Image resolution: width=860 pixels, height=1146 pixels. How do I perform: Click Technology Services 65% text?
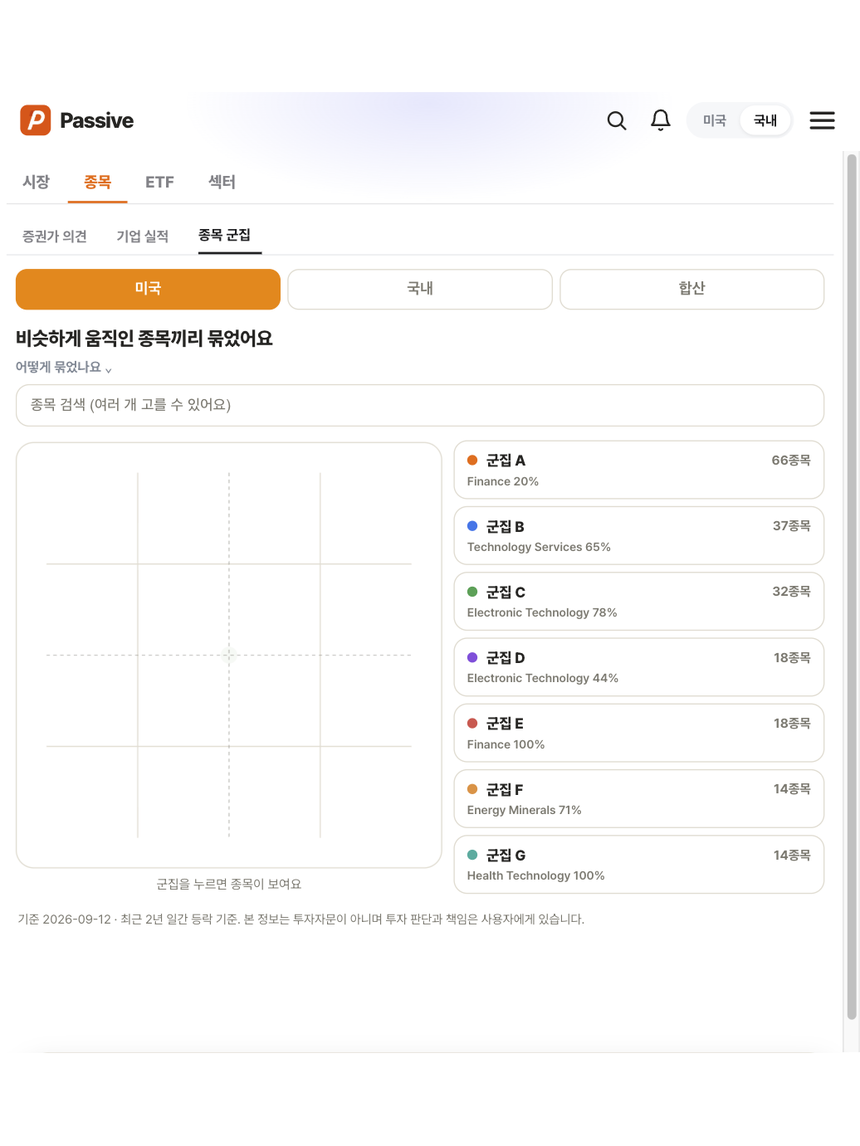pos(539,547)
